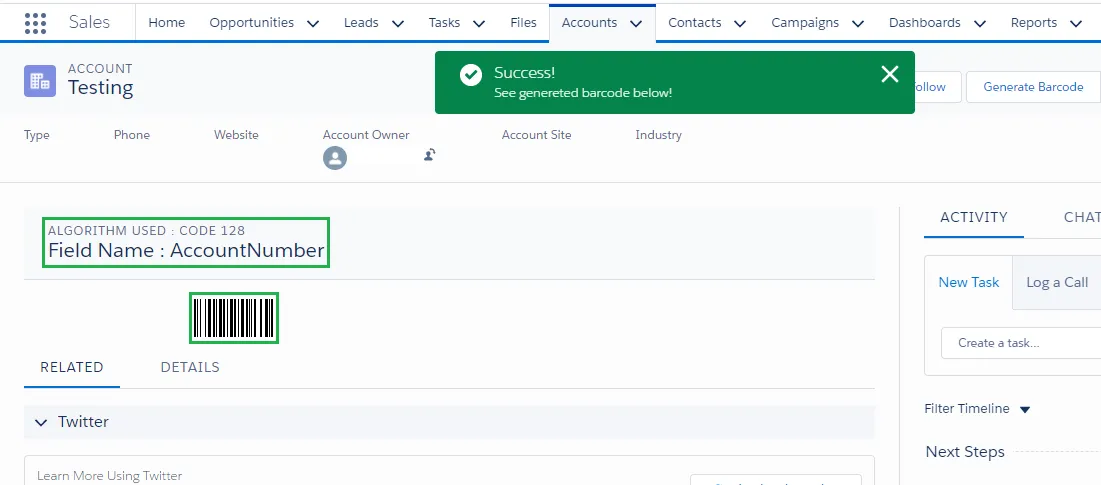The image size is (1101, 485).
Task: Select the Activity tab
Action: pyautogui.click(x=973, y=218)
